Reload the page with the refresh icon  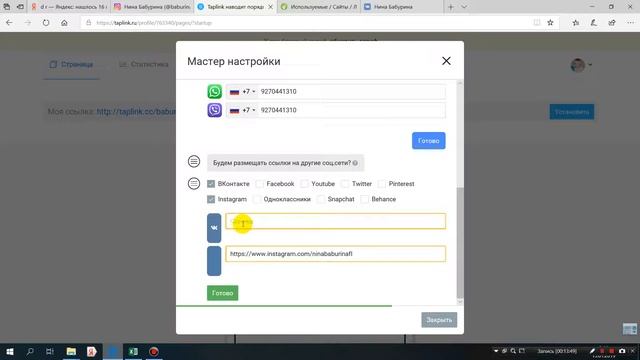46,23
